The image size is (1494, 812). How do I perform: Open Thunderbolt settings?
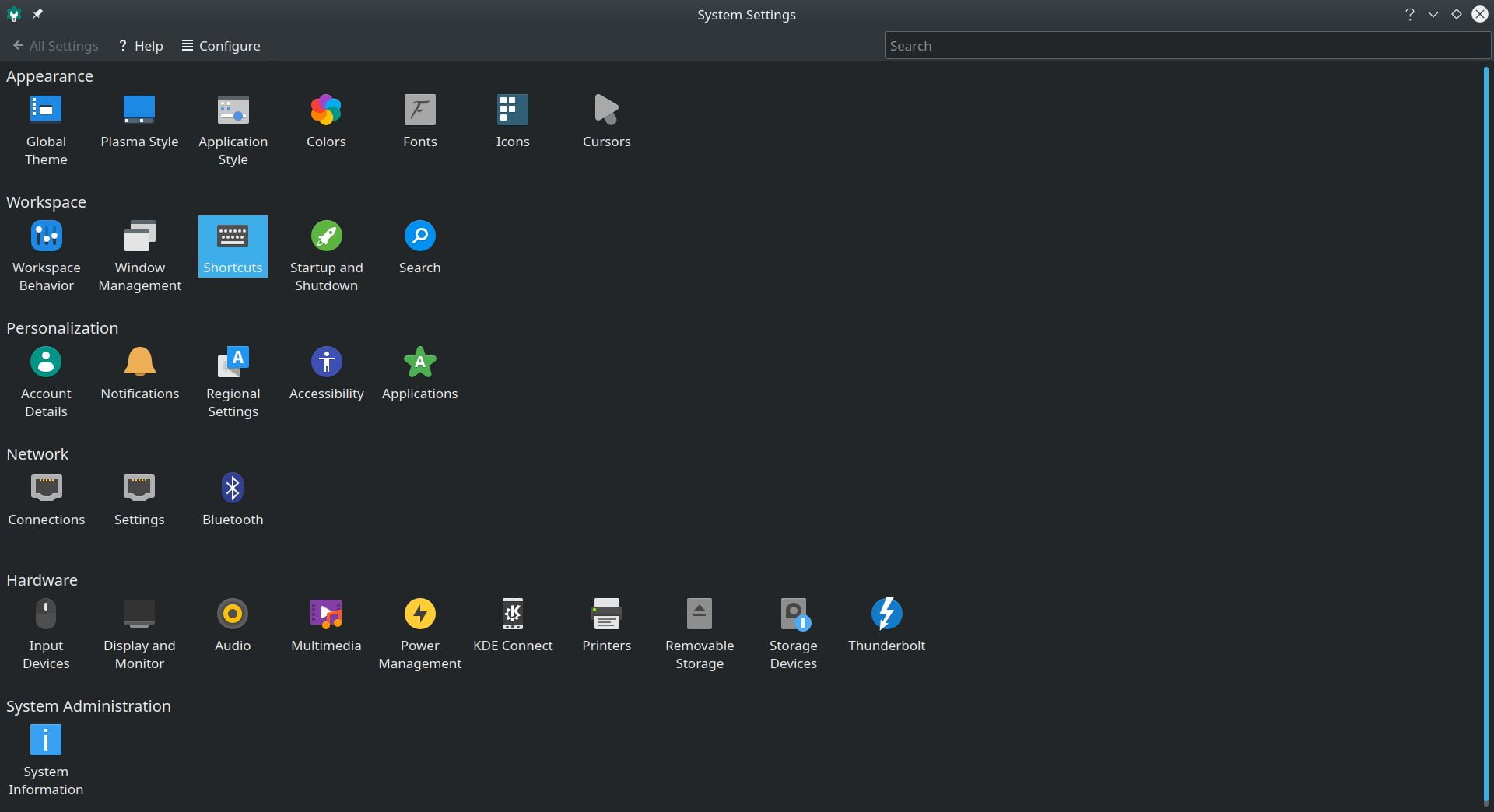click(886, 625)
